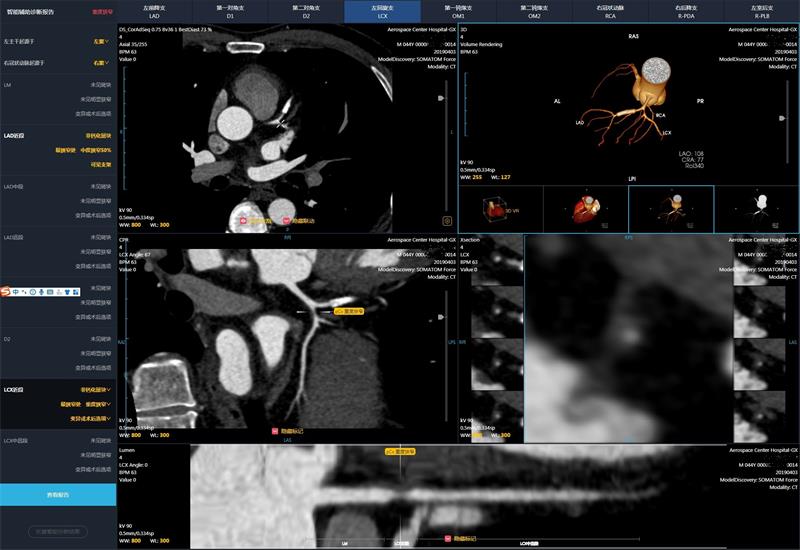Click the CPR view slider handle
800x550 pixels.
click(x=441, y=317)
